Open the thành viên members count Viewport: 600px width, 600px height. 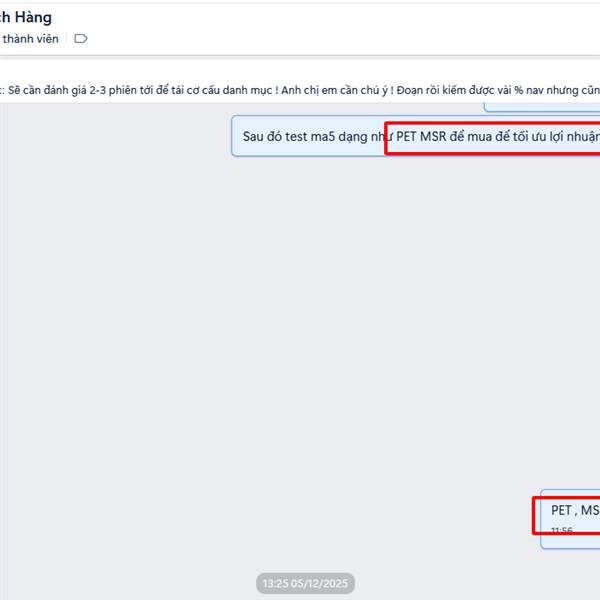click(29, 39)
